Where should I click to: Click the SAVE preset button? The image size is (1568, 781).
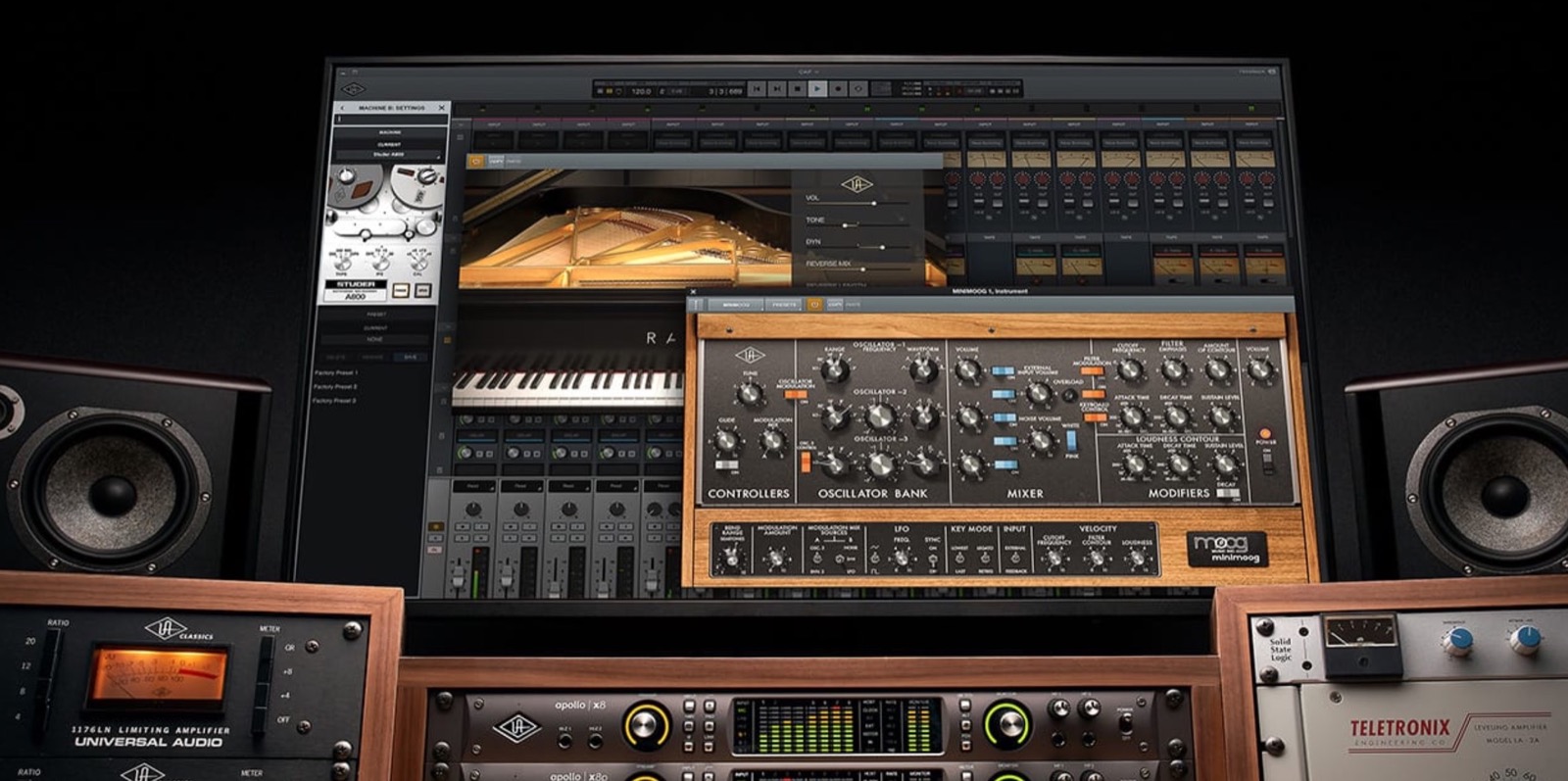[x=411, y=357]
